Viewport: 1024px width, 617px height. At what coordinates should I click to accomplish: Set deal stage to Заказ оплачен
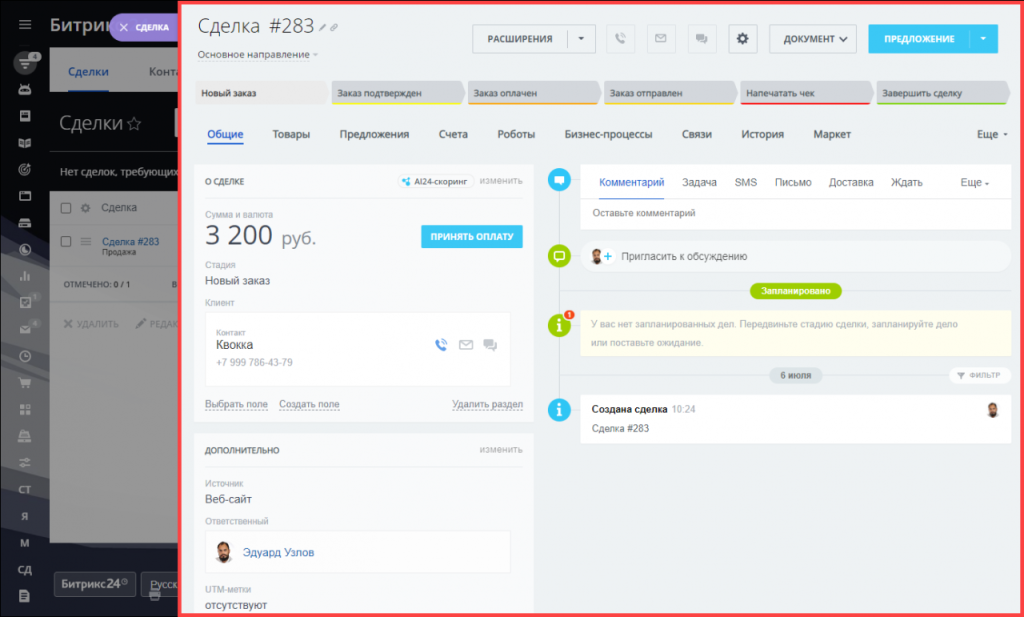click(533, 93)
